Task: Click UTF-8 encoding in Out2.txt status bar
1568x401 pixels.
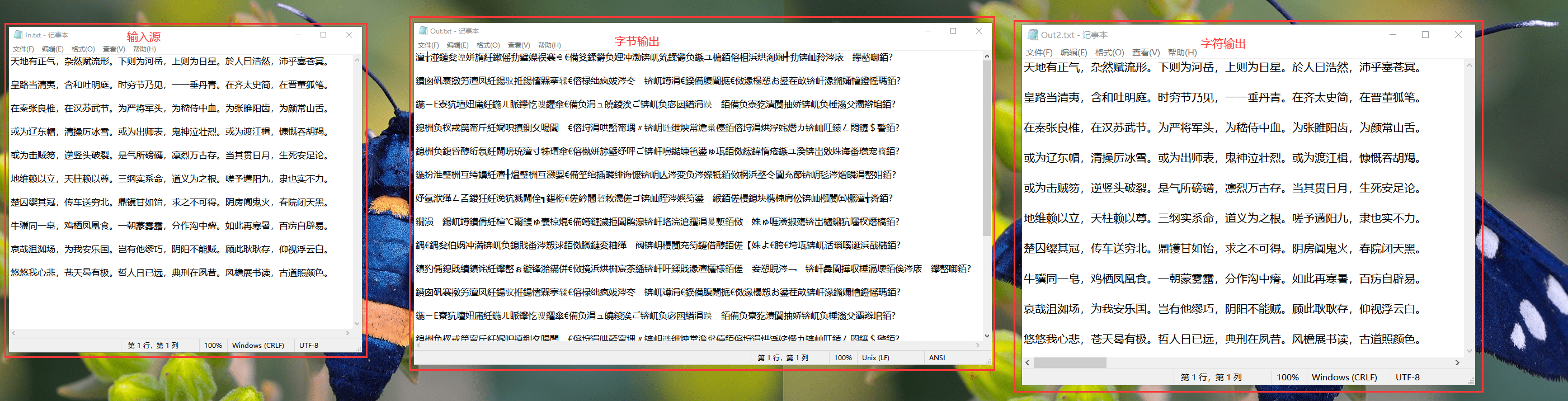Action: (x=1407, y=378)
